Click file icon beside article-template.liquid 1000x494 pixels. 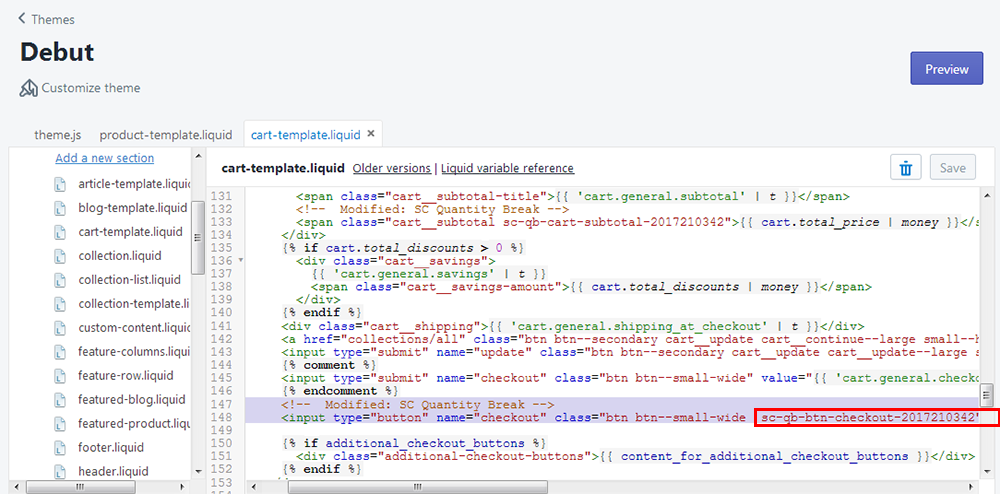point(60,184)
